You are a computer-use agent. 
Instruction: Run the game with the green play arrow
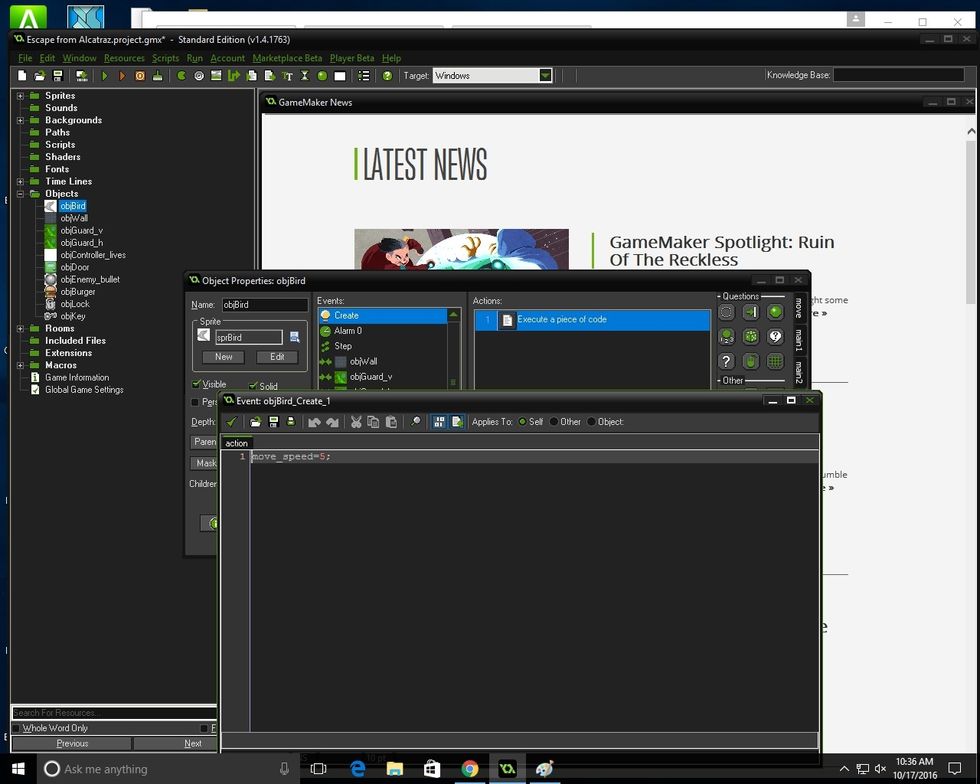click(104, 76)
